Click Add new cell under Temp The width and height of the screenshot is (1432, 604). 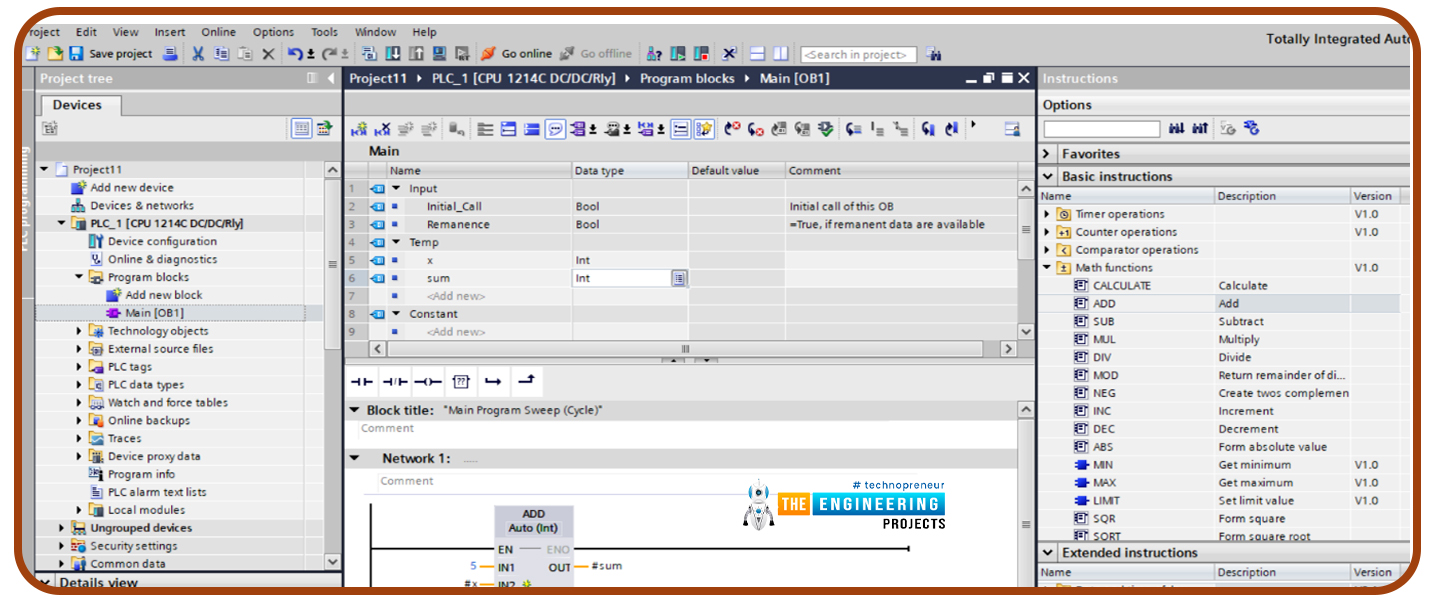pos(455,296)
